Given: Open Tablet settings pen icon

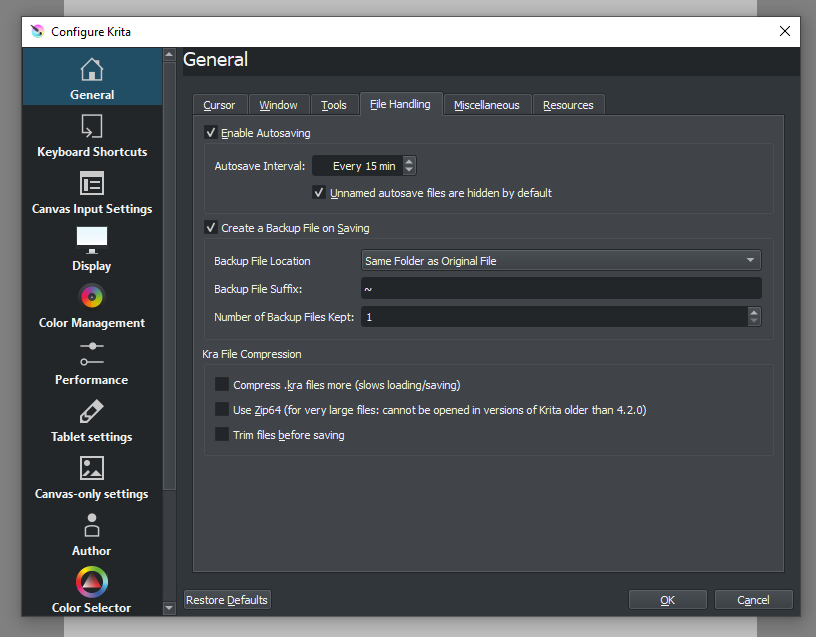Looking at the screenshot, I should (92, 411).
